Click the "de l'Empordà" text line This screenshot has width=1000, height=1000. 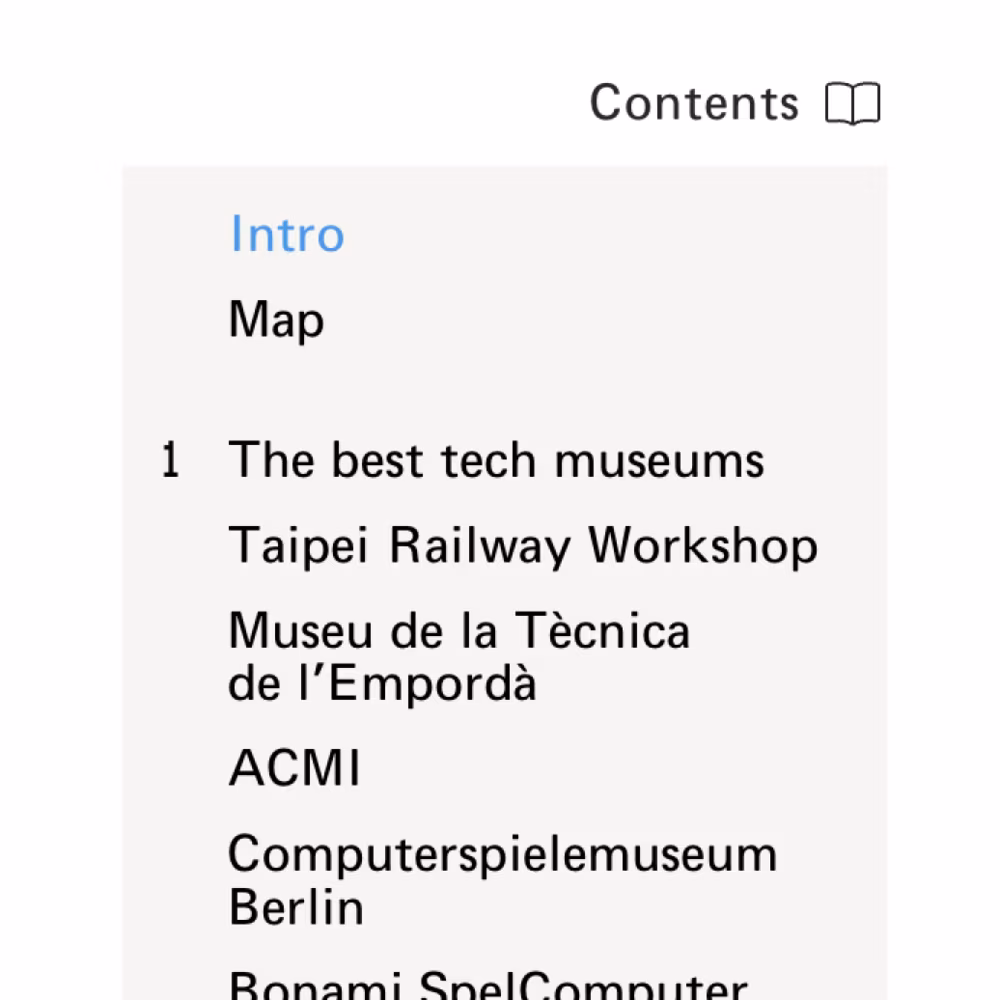coord(382,684)
